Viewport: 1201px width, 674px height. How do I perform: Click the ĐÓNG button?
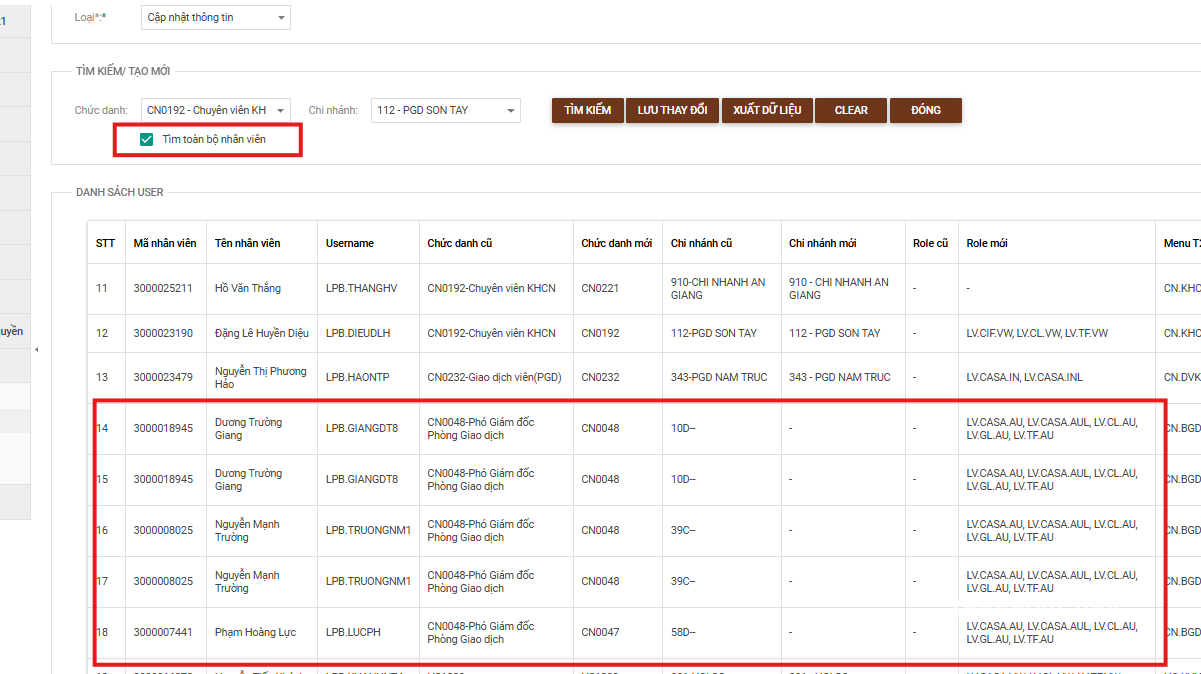tap(926, 110)
